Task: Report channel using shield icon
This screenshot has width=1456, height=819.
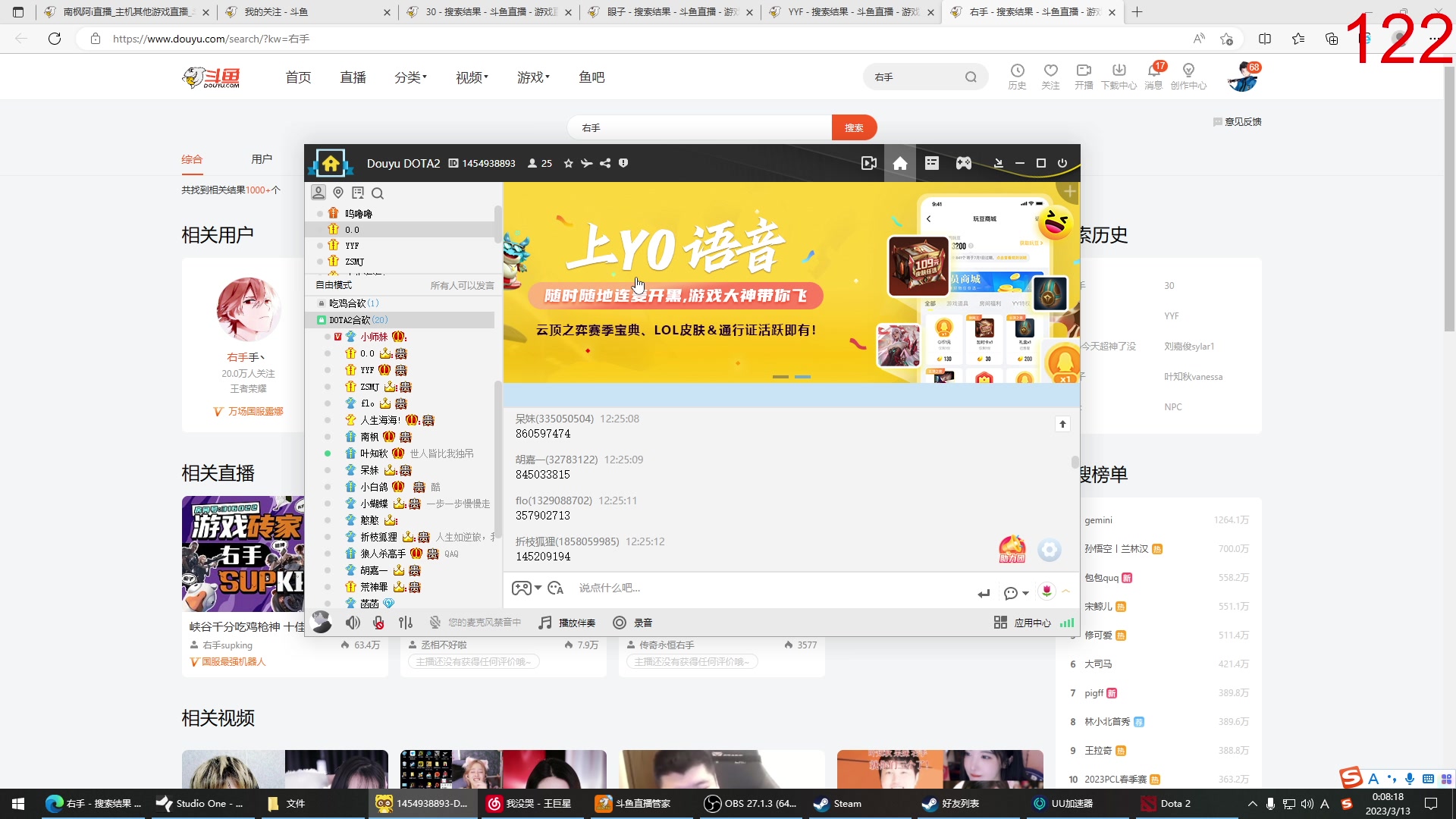Action: [x=623, y=163]
